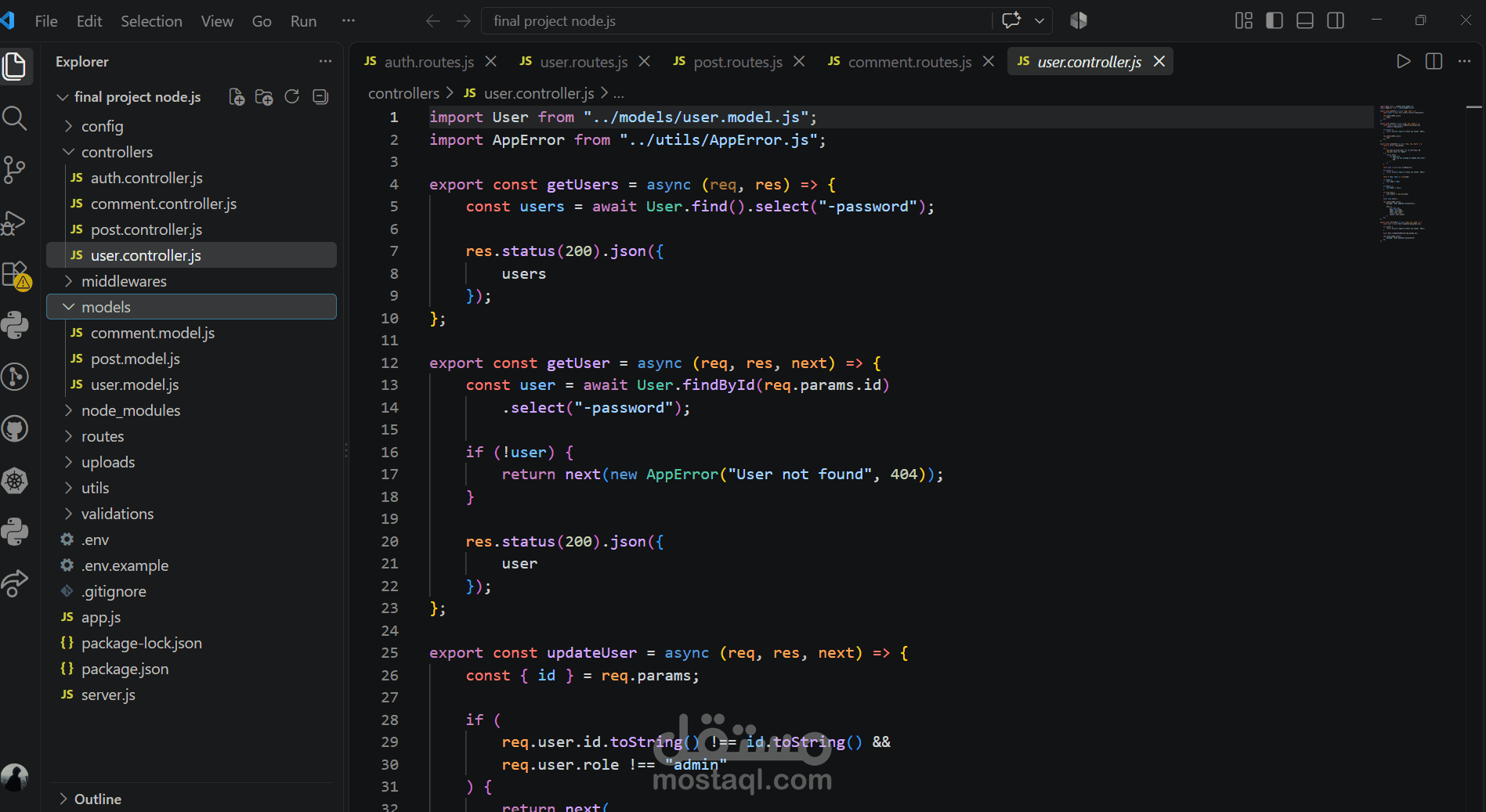Open the Go menu

point(262,21)
